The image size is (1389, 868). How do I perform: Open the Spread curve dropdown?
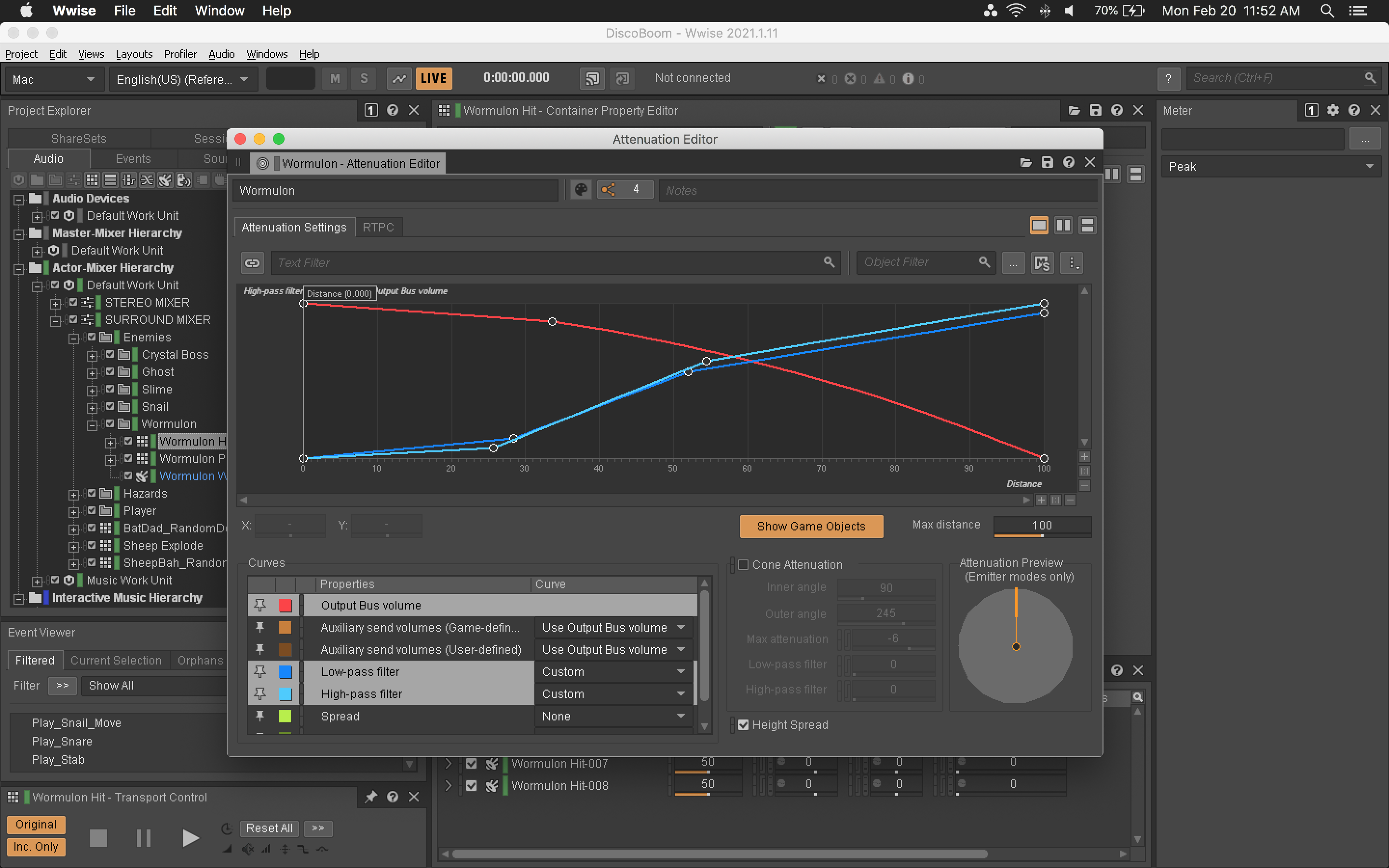click(613, 716)
